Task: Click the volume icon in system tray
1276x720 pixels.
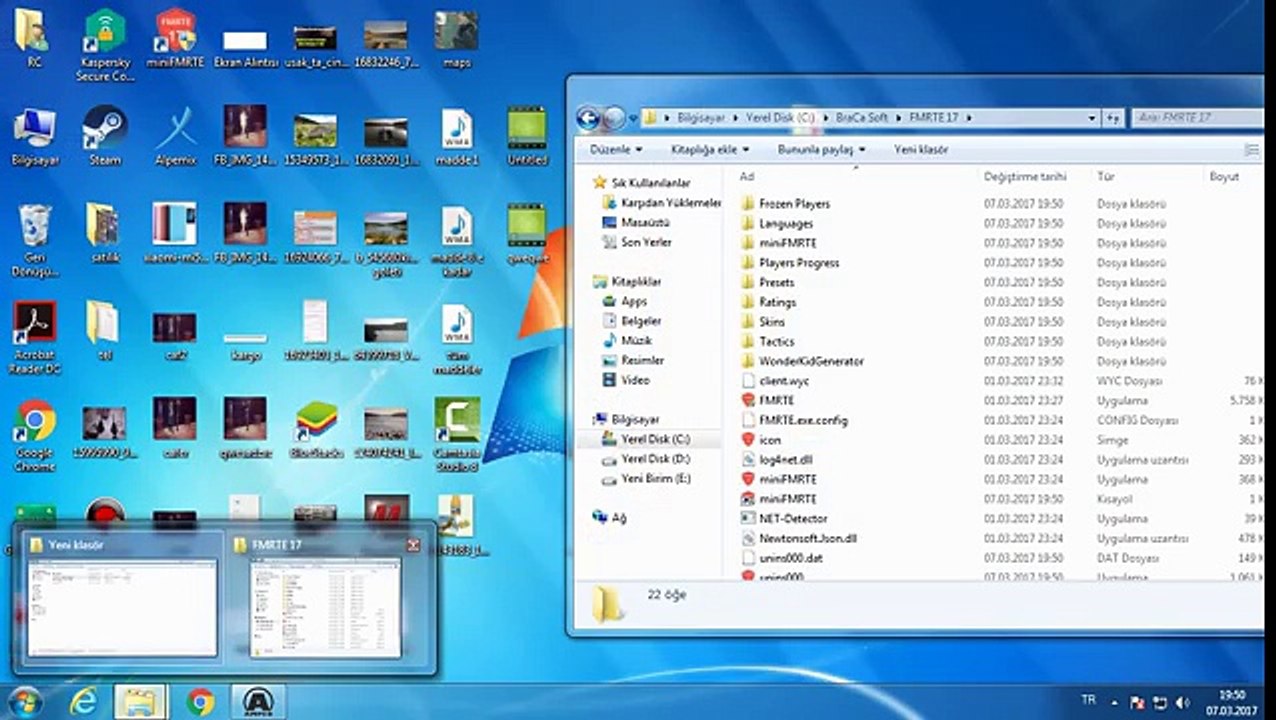Action: pyautogui.click(x=1183, y=702)
